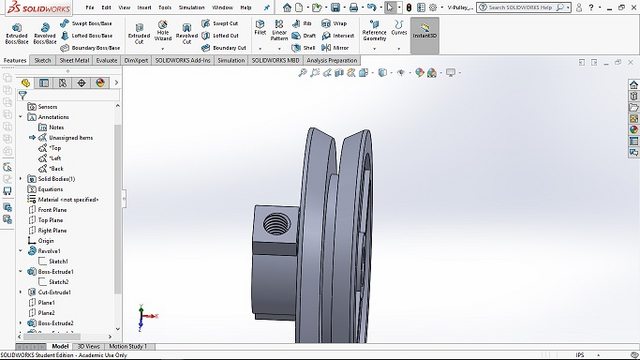Switch to the Evaluate tab
The width and height of the screenshot is (640, 360).
pyautogui.click(x=107, y=60)
